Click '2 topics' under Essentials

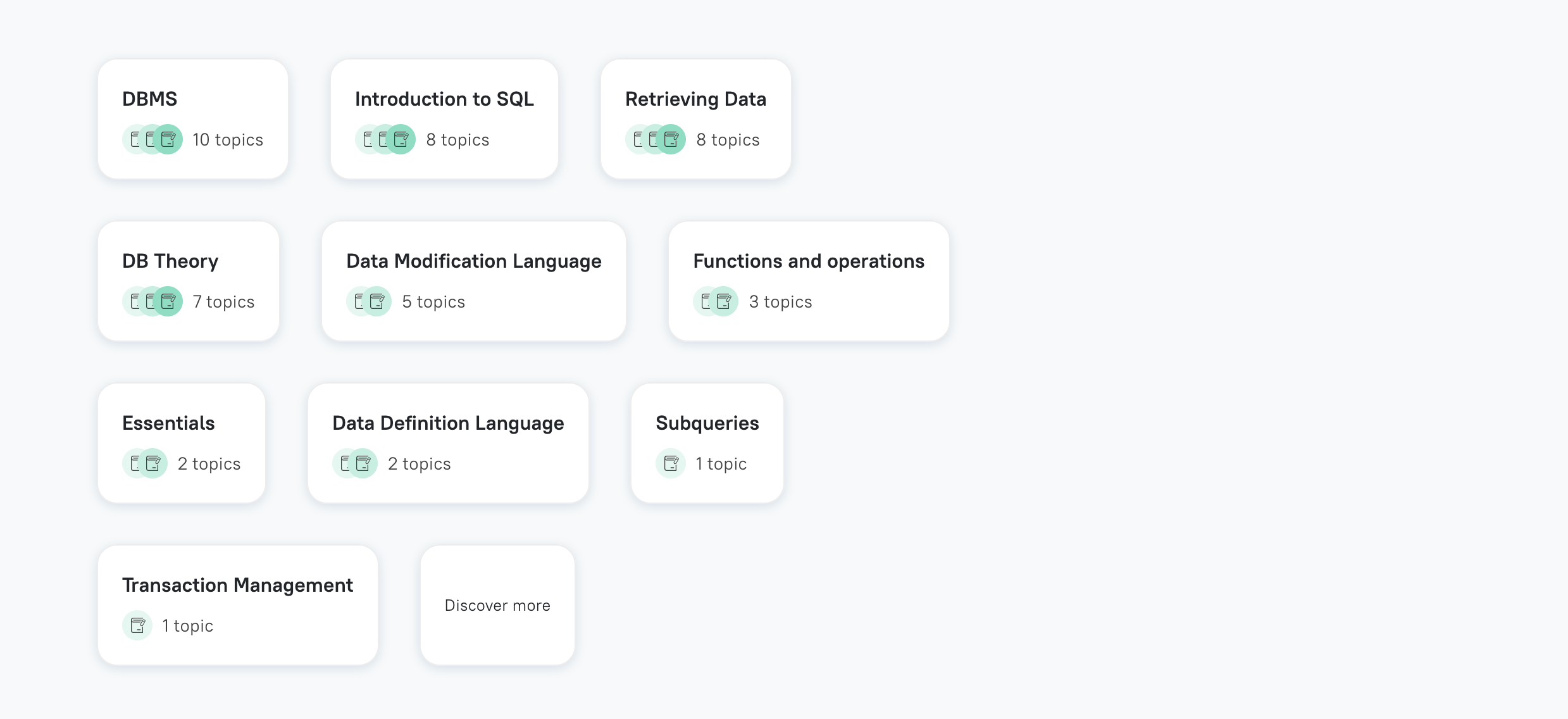(x=209, y=463)
